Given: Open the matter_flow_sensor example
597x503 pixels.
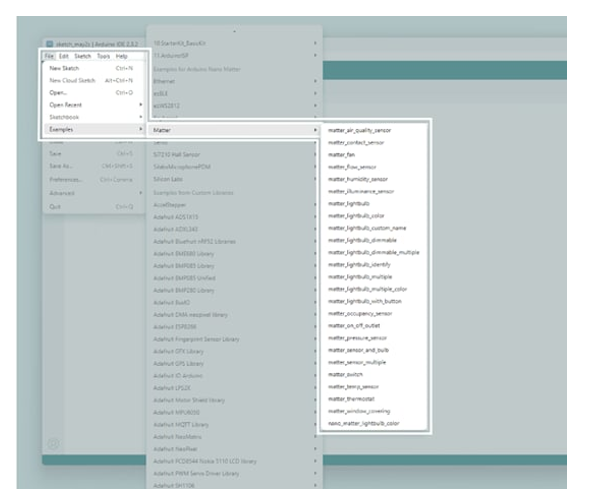Looking at the screenshot, I should point(375,167).
